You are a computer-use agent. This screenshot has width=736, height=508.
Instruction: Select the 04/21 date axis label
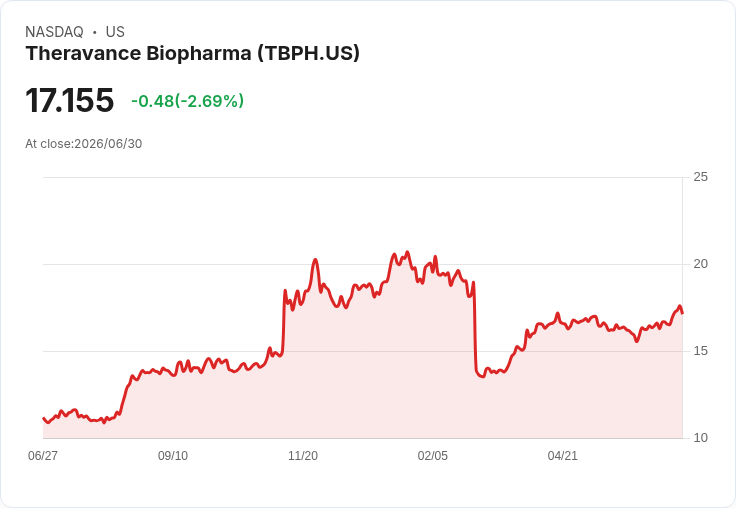(x=562, y=455)
